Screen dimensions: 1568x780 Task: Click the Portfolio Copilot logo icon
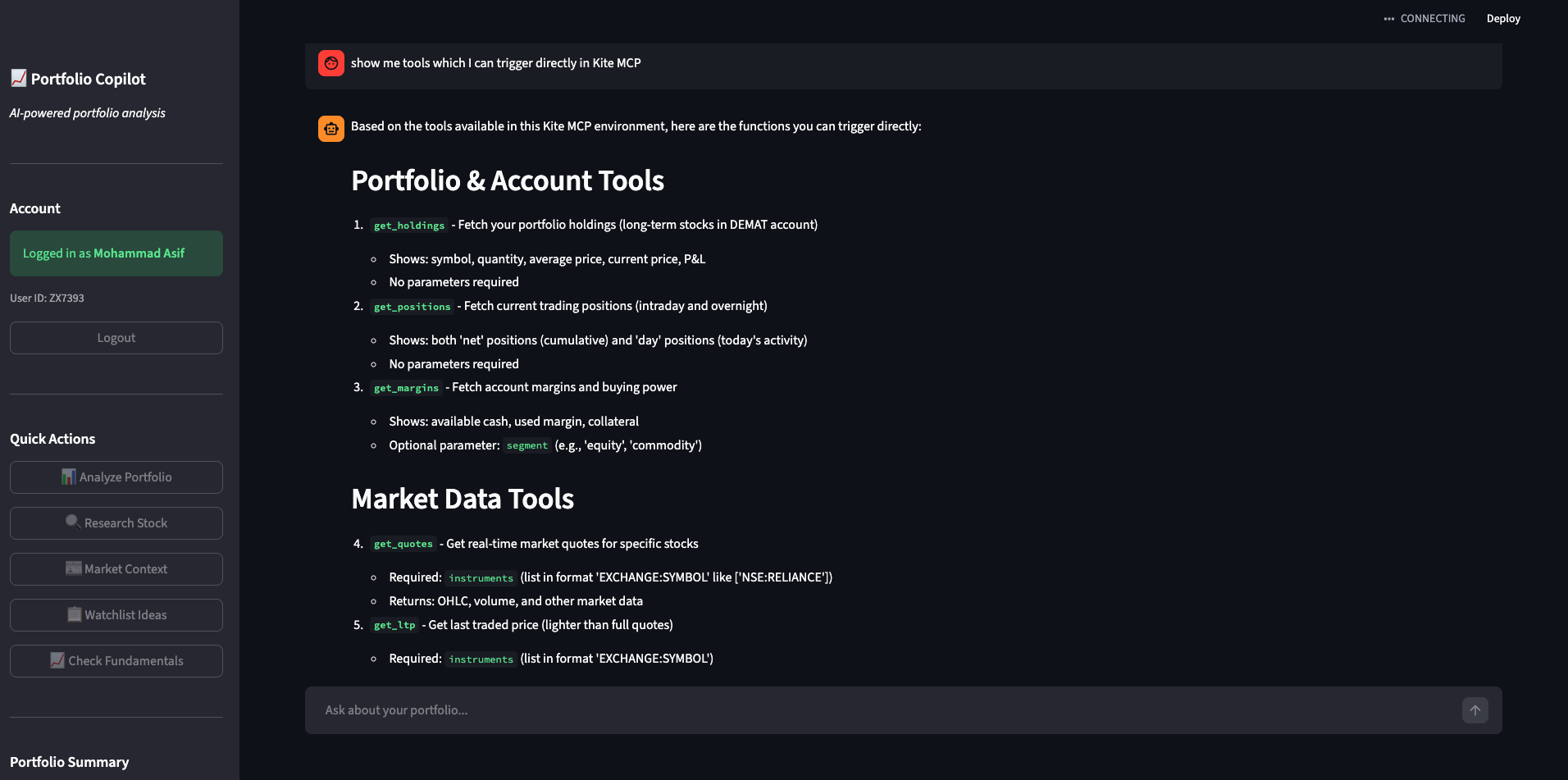[18, 78]
